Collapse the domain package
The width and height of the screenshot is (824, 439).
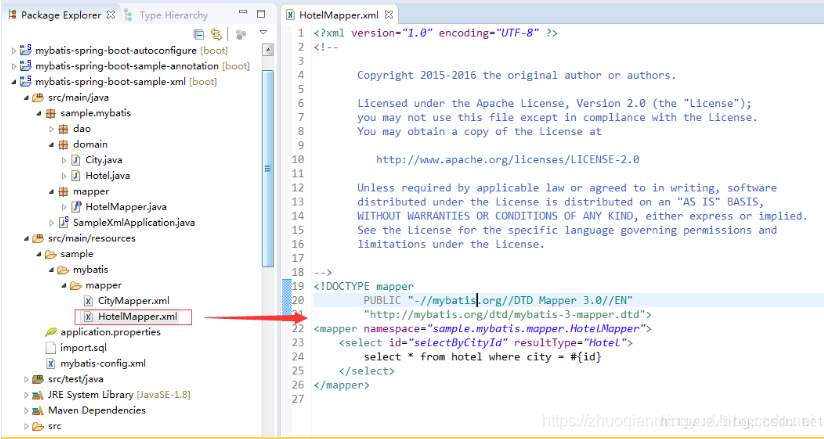point(52,145)
